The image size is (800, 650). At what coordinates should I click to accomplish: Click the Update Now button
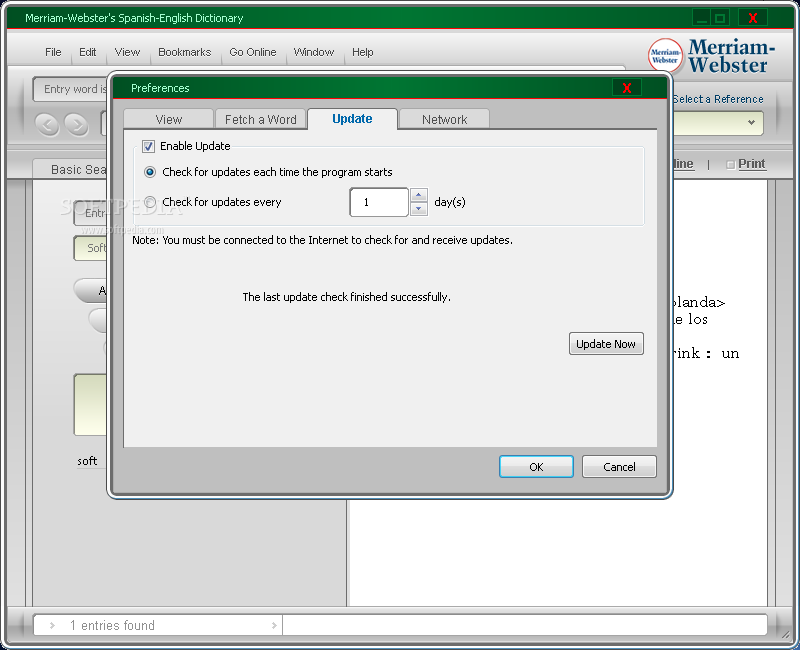coord(606,344)
